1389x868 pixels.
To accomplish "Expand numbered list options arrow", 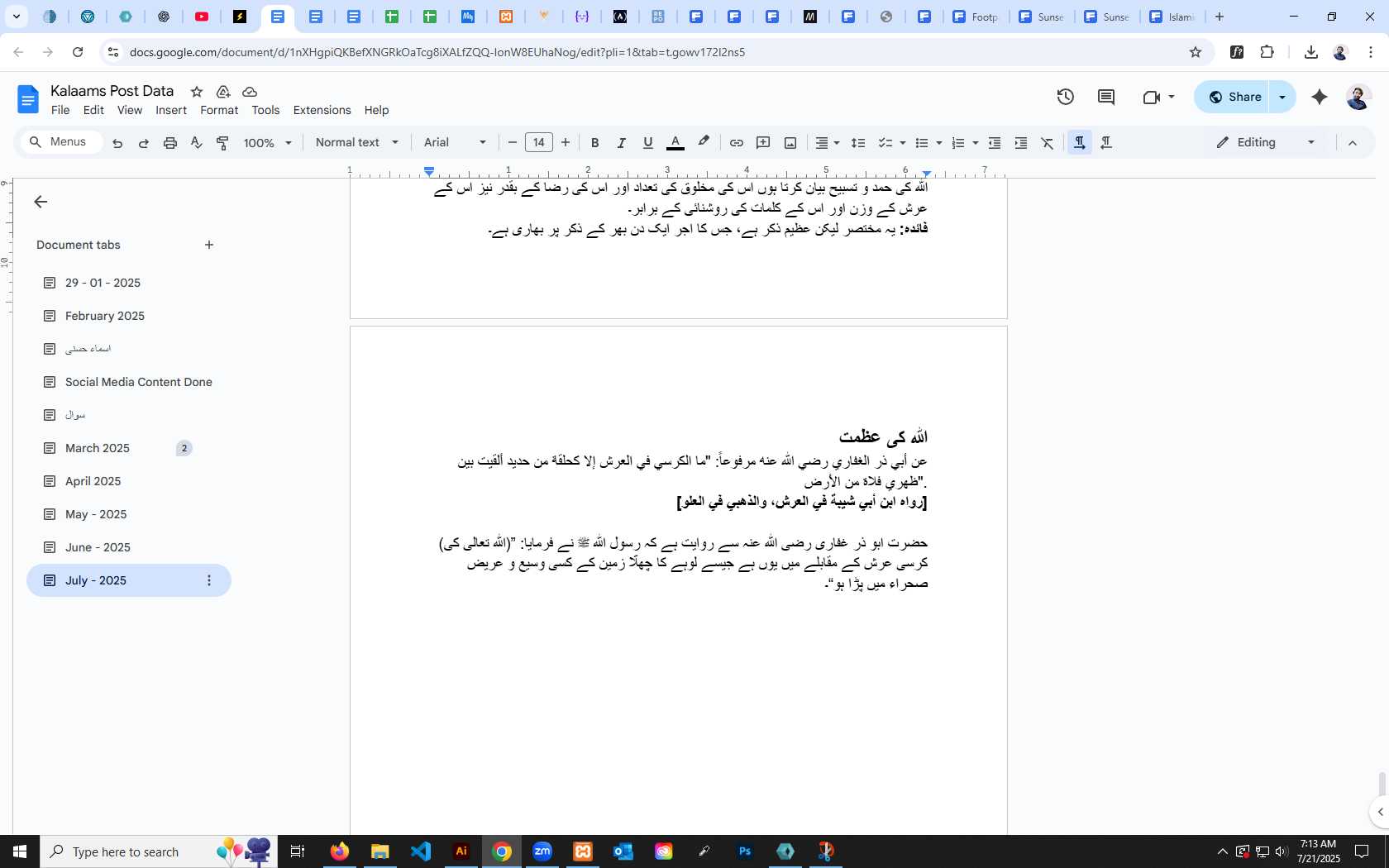I will click(x=976, y=143).
